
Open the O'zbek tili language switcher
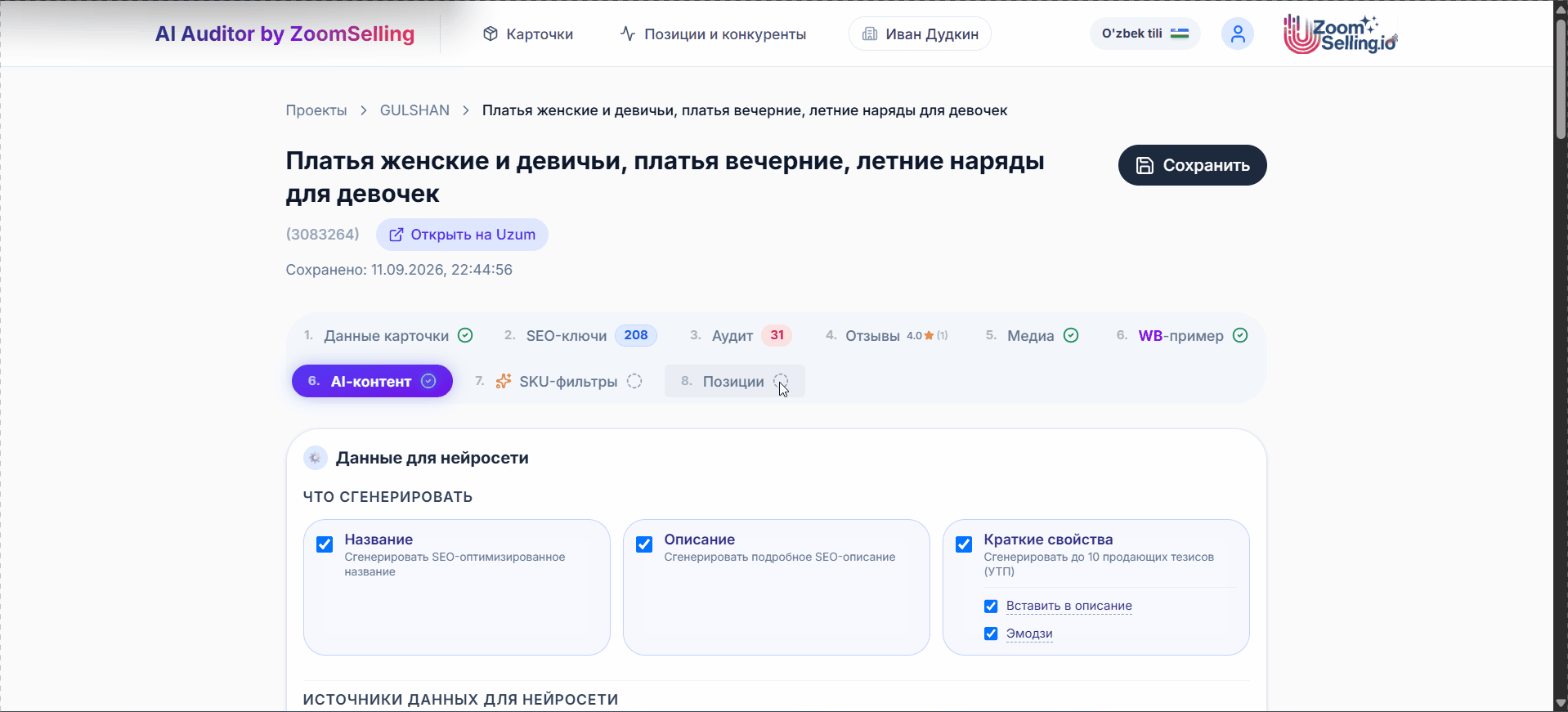pos(1145,34)
